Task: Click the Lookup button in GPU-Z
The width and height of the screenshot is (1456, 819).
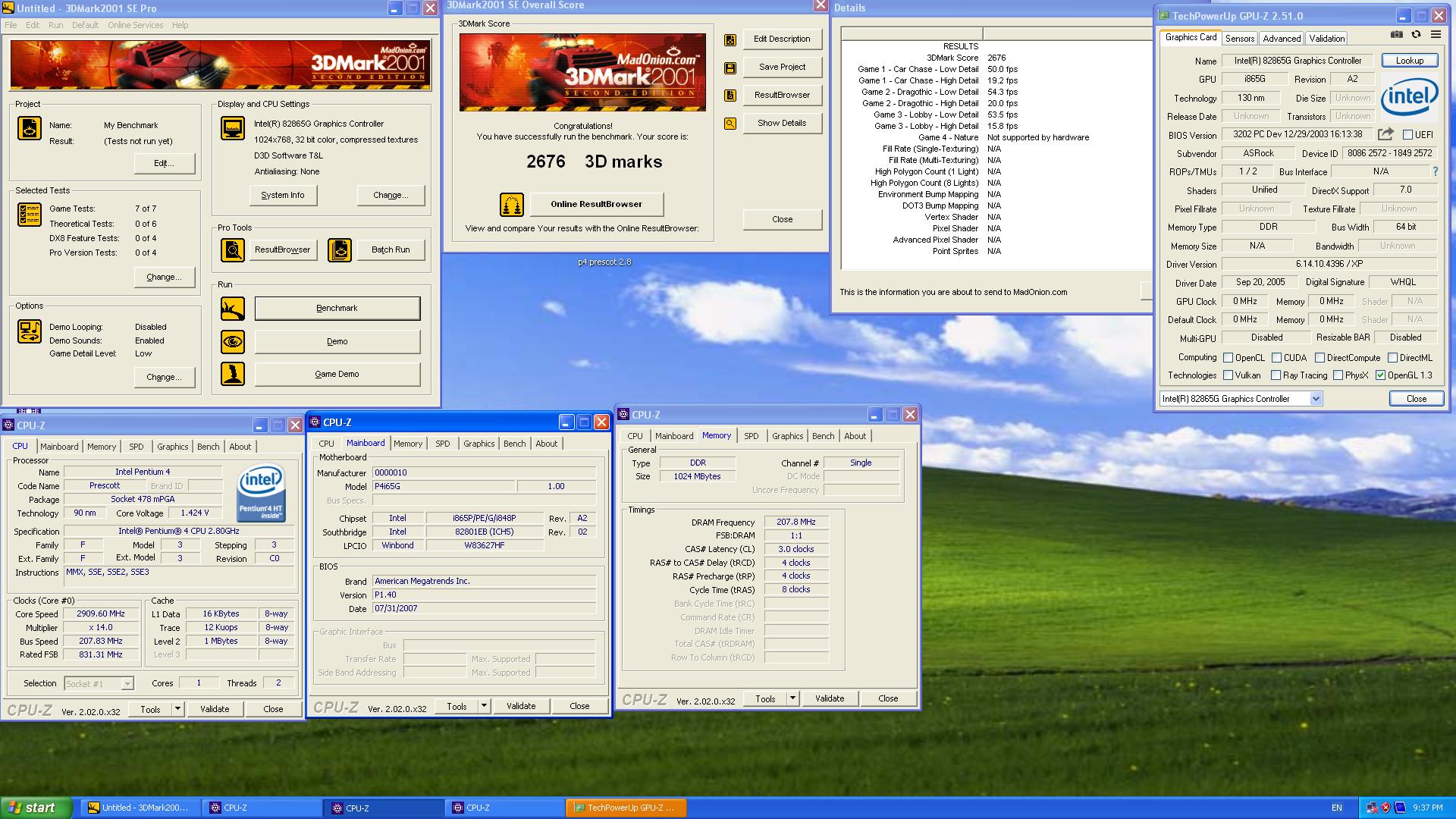Action: [1410, 61]
